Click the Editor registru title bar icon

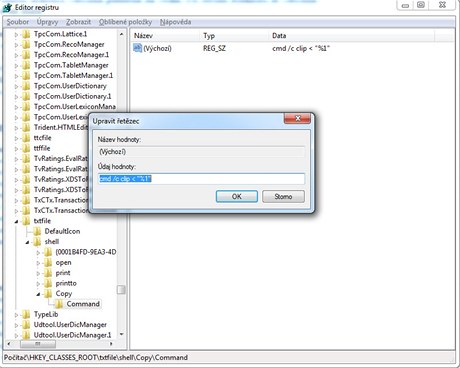pos(7,7)
